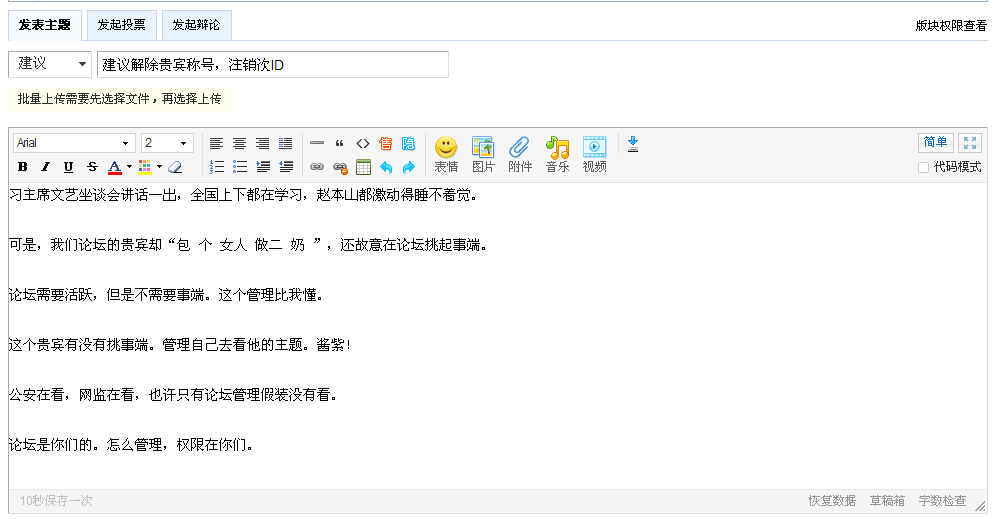Insert a numbered list
The height and width of the screenshot is (519, 996).
pyautogui.click(x=217, y=167)
